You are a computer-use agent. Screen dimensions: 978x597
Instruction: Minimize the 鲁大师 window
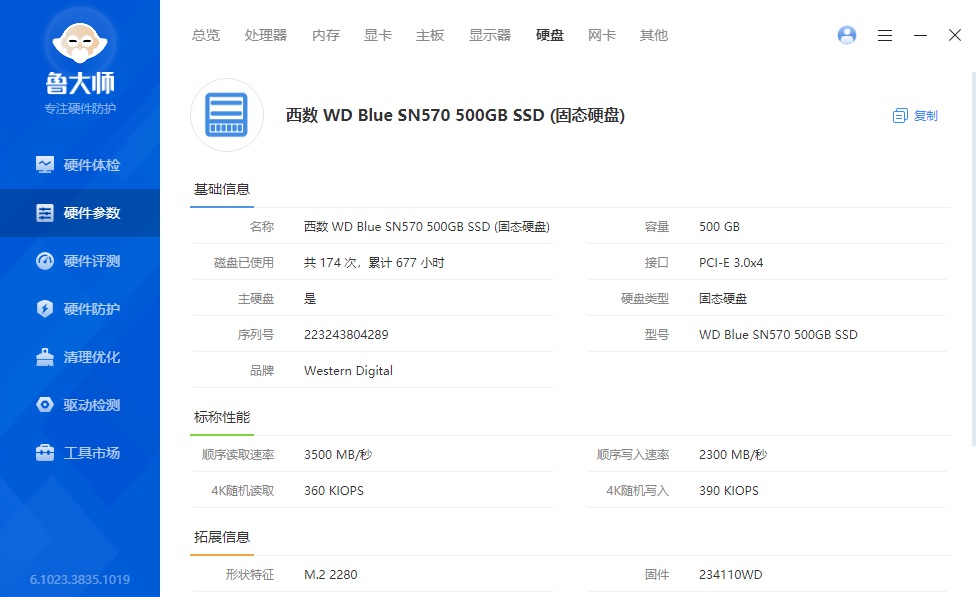click(920, 36)
